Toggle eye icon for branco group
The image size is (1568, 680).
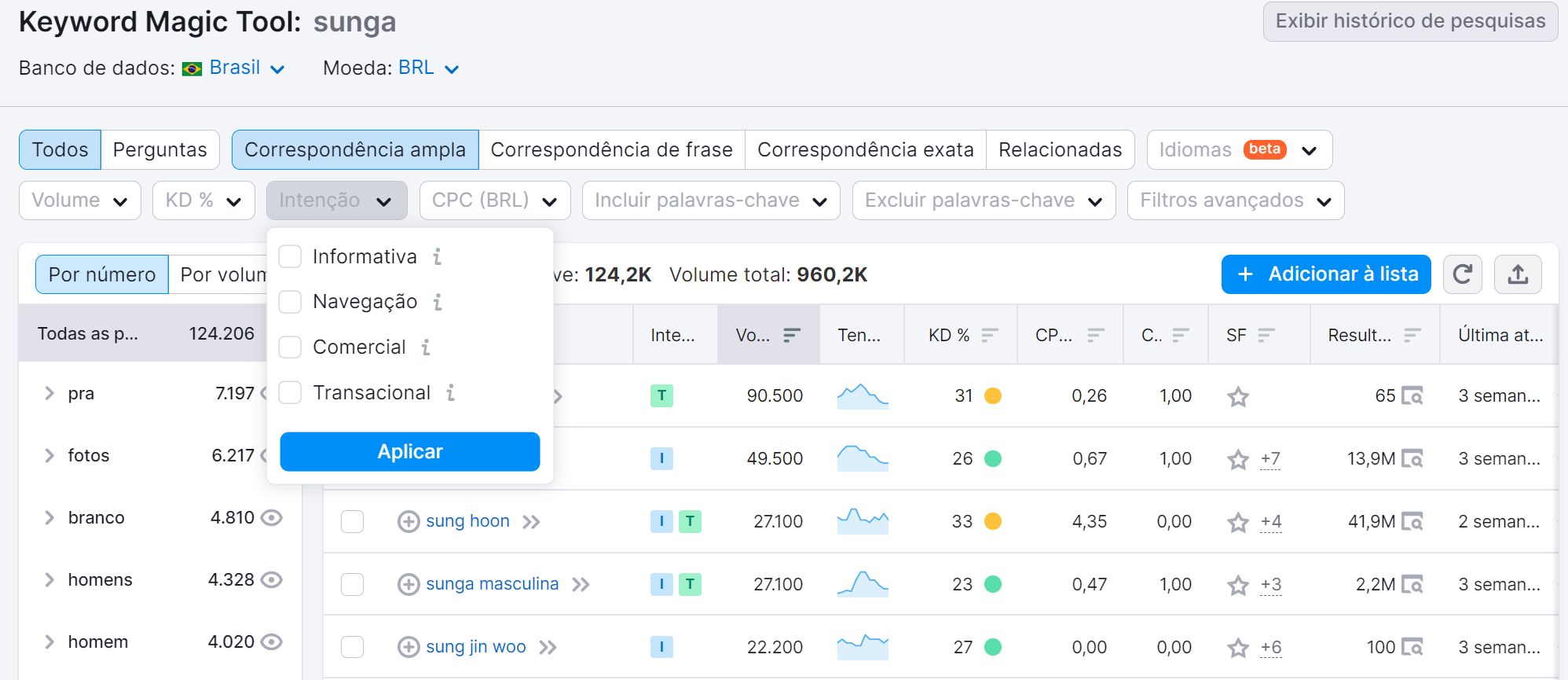point(272,517)
